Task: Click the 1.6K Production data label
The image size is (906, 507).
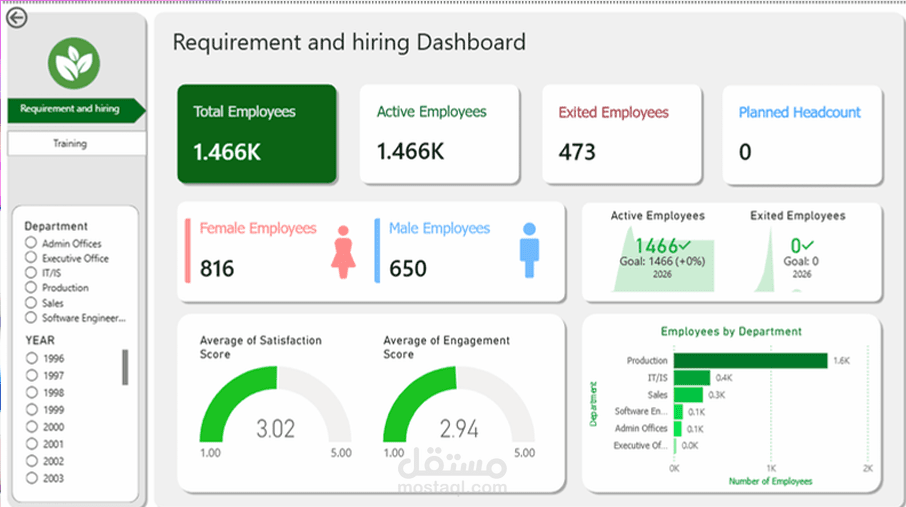Action: click(x=841, y=361)
